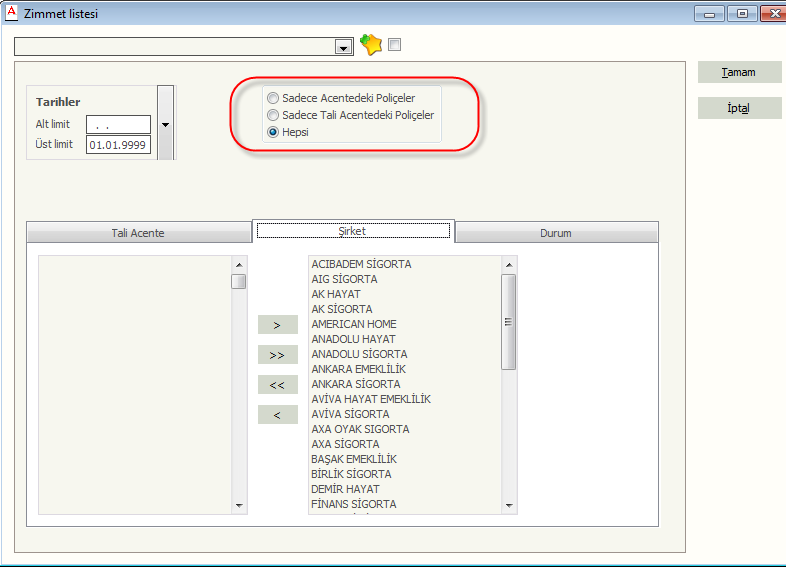This screenshot has width=786, height=569.
Task: Move selected company right with > button
Action: pos(277,325)
